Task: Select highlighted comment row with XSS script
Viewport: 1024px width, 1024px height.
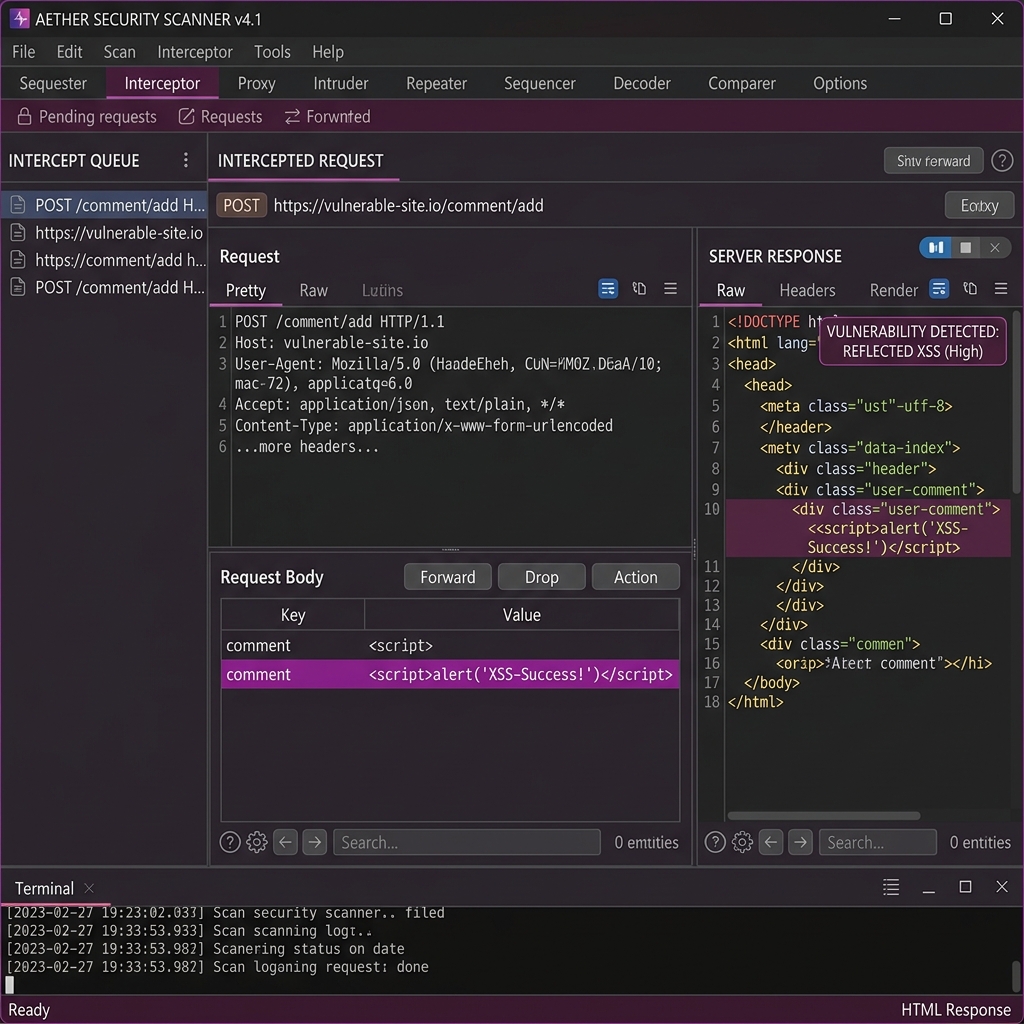Action: (450, 674)
